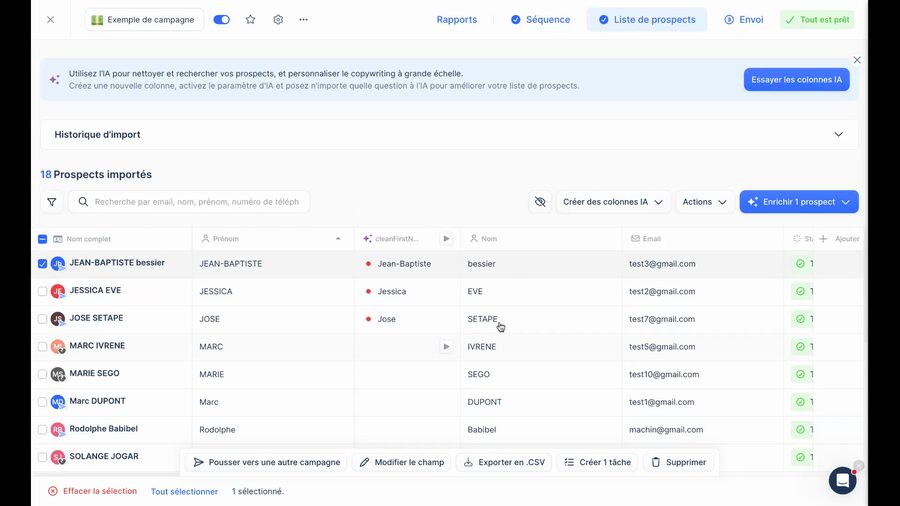Click SOLANGE JOGAR avatar icon

coord(58,457)
